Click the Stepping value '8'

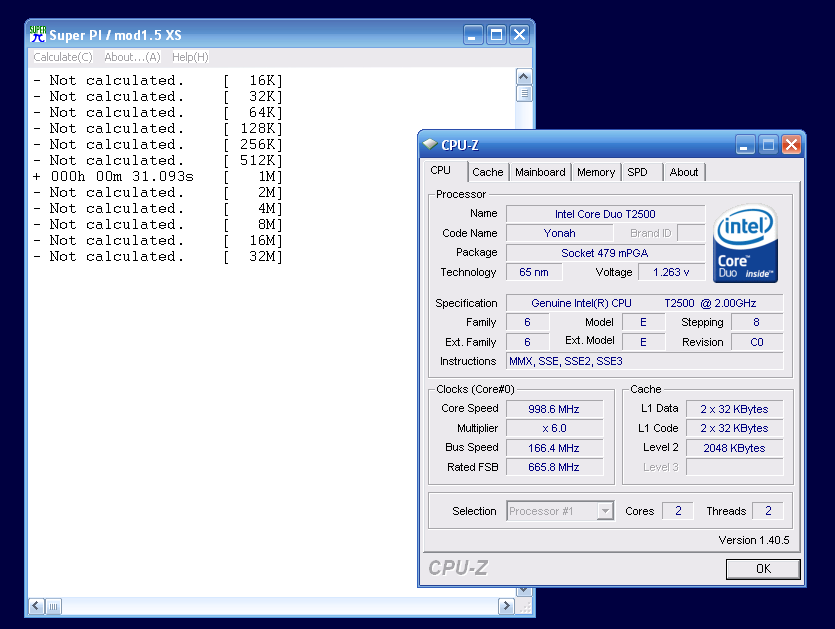coord(757,322)
